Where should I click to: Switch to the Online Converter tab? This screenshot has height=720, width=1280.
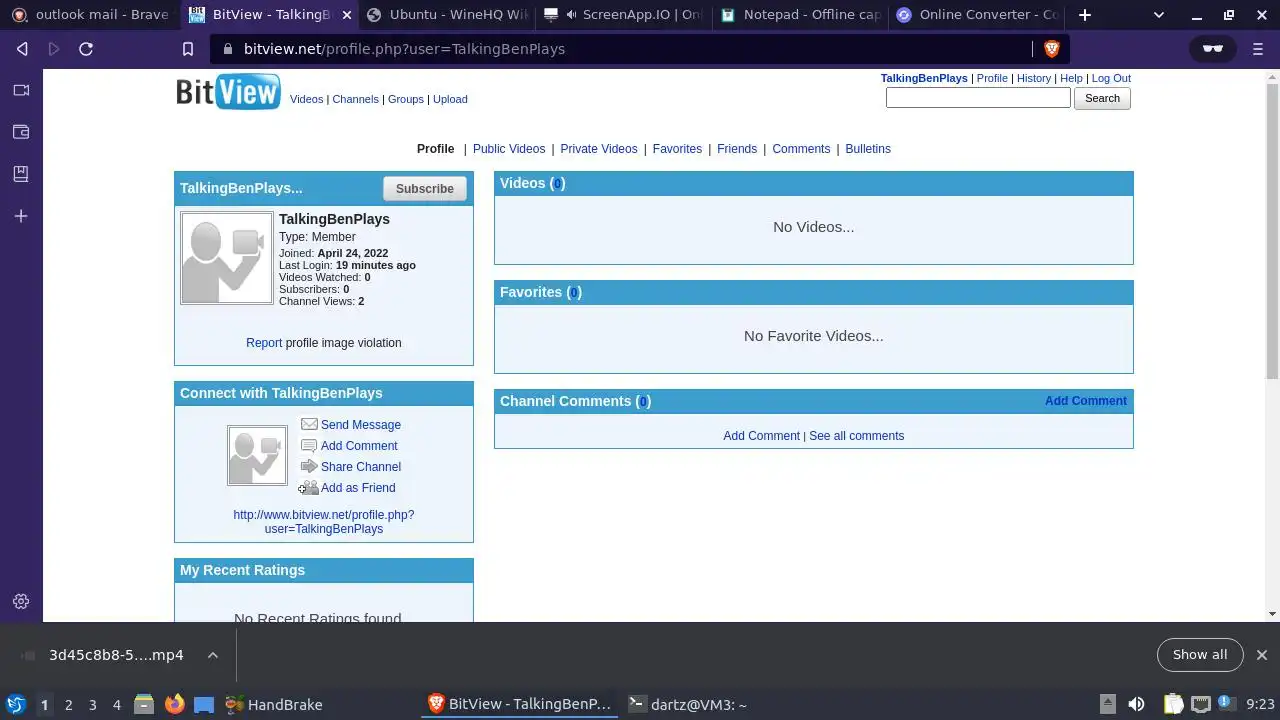point(977,15)
